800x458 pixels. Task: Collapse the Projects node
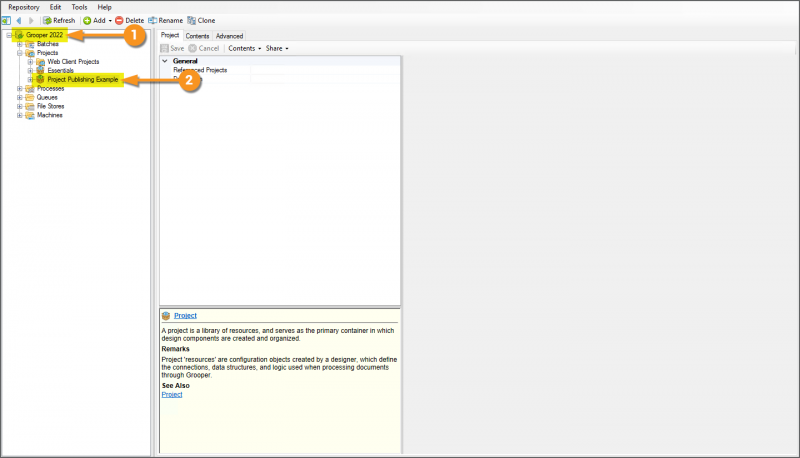[19, 53]
